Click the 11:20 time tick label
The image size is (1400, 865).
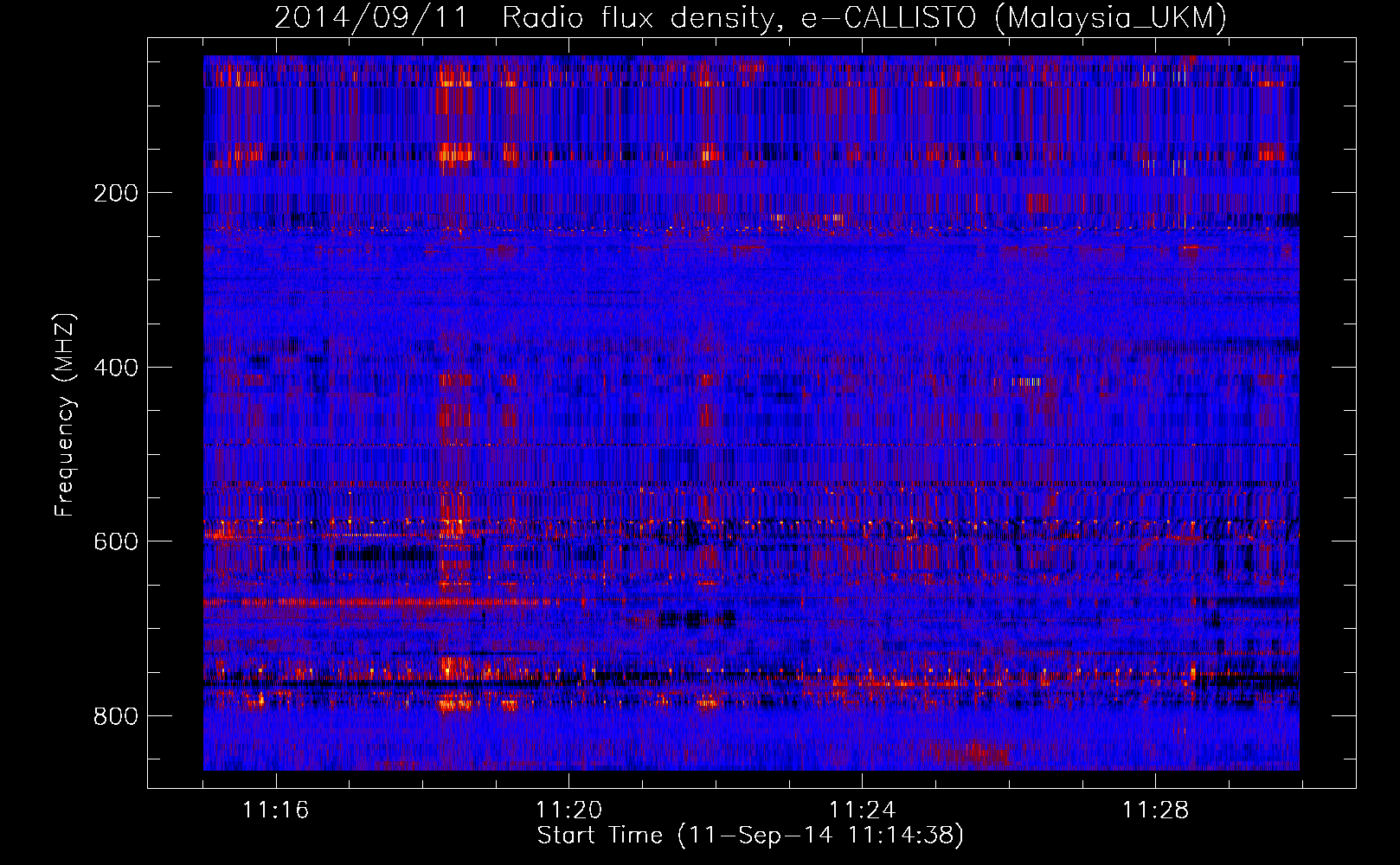pyautogui.click(x=568, y=811)
